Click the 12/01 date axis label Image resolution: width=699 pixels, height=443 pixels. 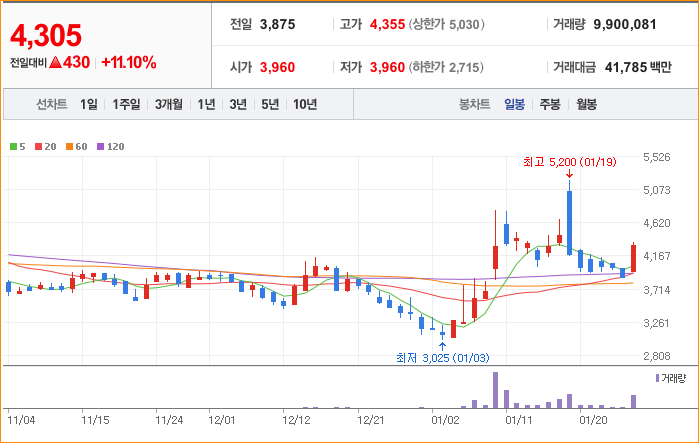click(x=222, y=420)
